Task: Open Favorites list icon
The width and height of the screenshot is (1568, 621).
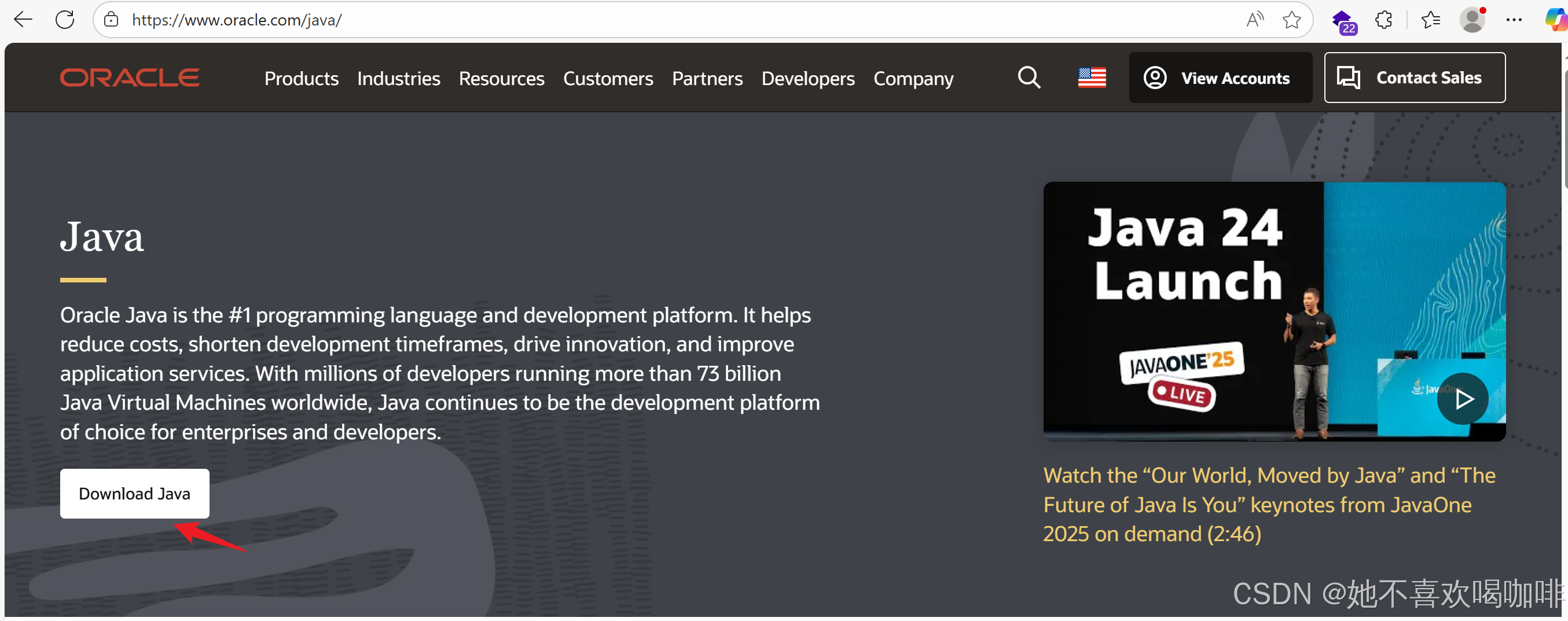Action: pyautogui.click(x=1430, y=20)
